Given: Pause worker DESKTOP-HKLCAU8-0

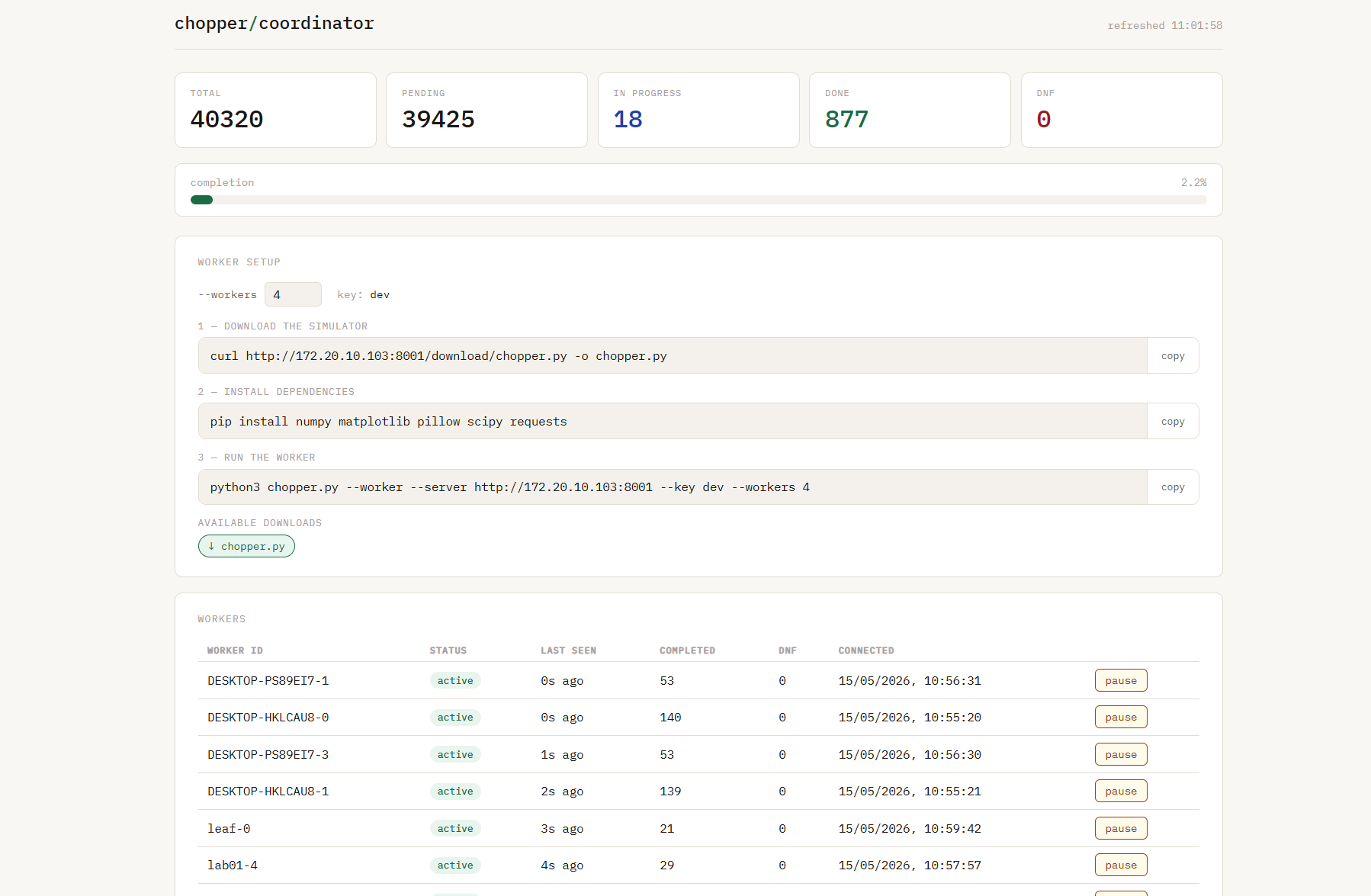Looking at the screenshot, I should point(1121,717).
